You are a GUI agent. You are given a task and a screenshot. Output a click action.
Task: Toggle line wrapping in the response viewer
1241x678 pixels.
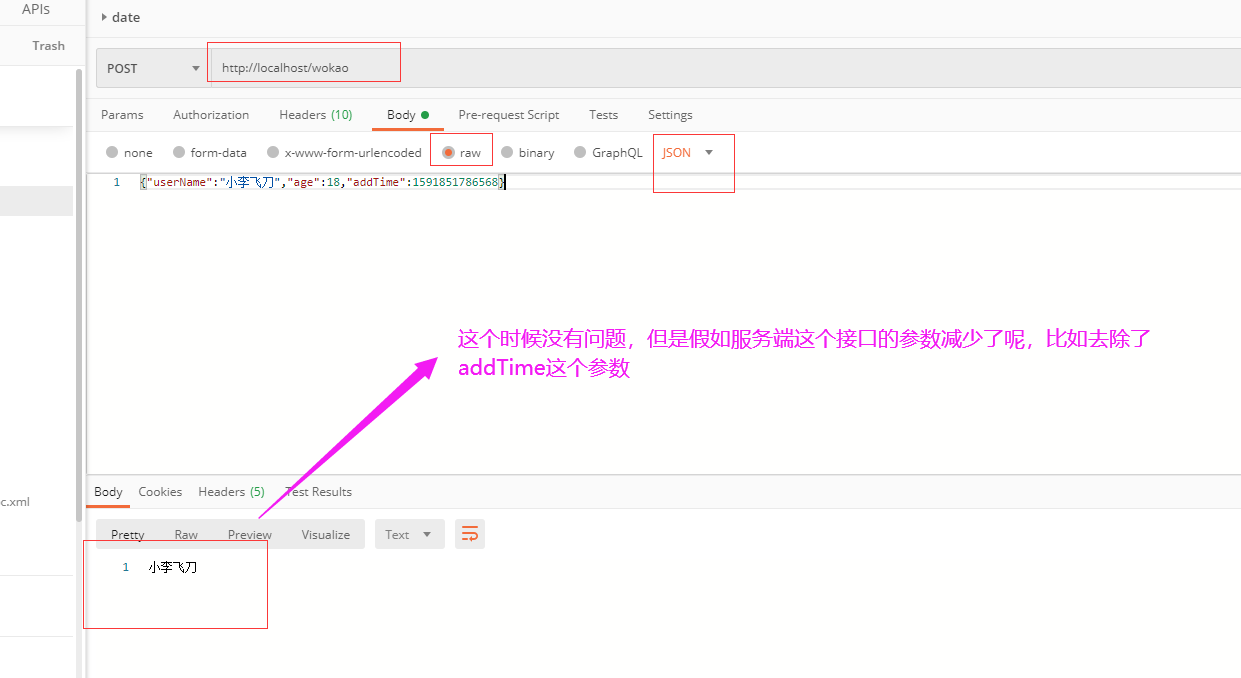(x=469, y=533)
